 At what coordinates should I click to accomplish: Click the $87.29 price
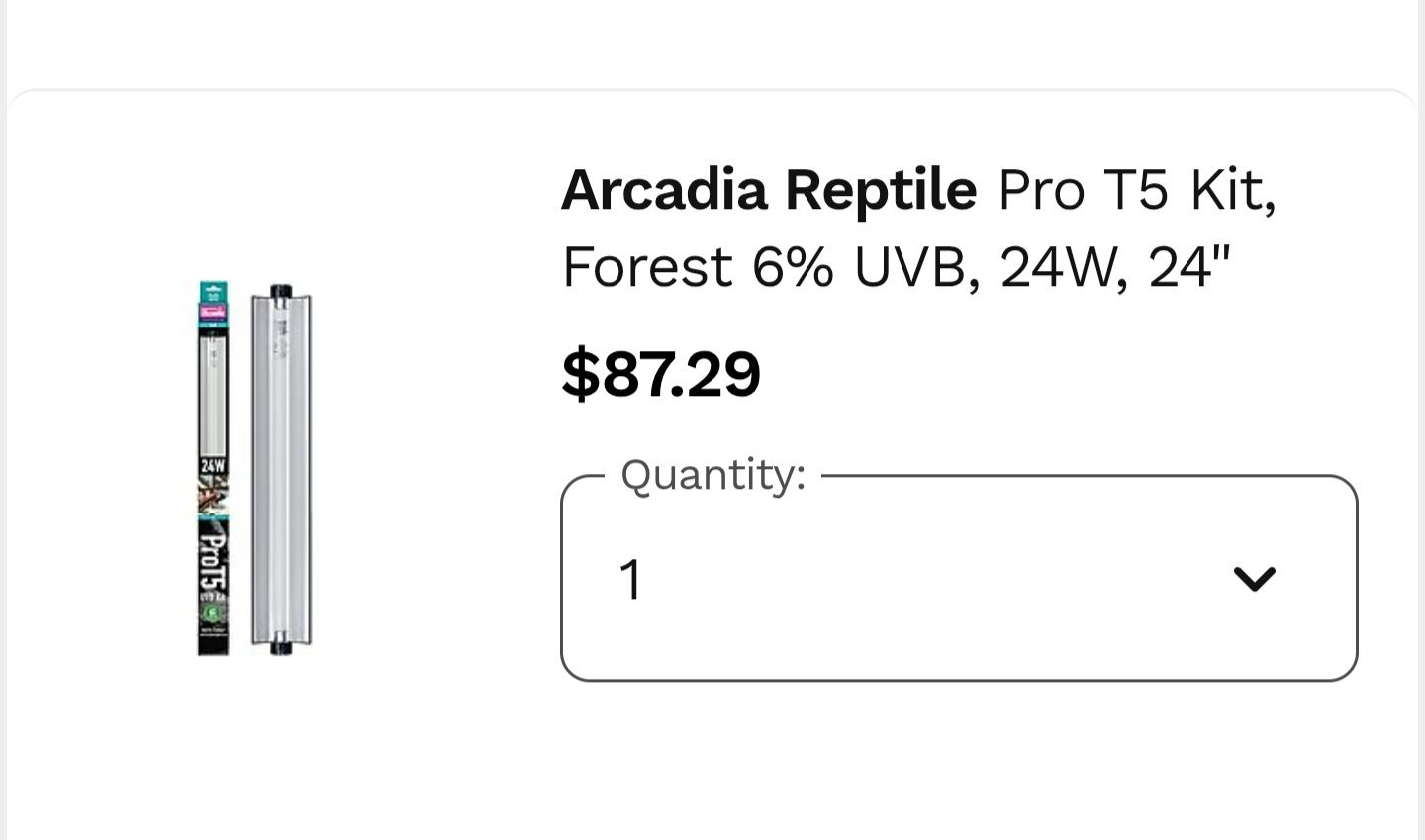pyautogui.click(x=660, y=374)
